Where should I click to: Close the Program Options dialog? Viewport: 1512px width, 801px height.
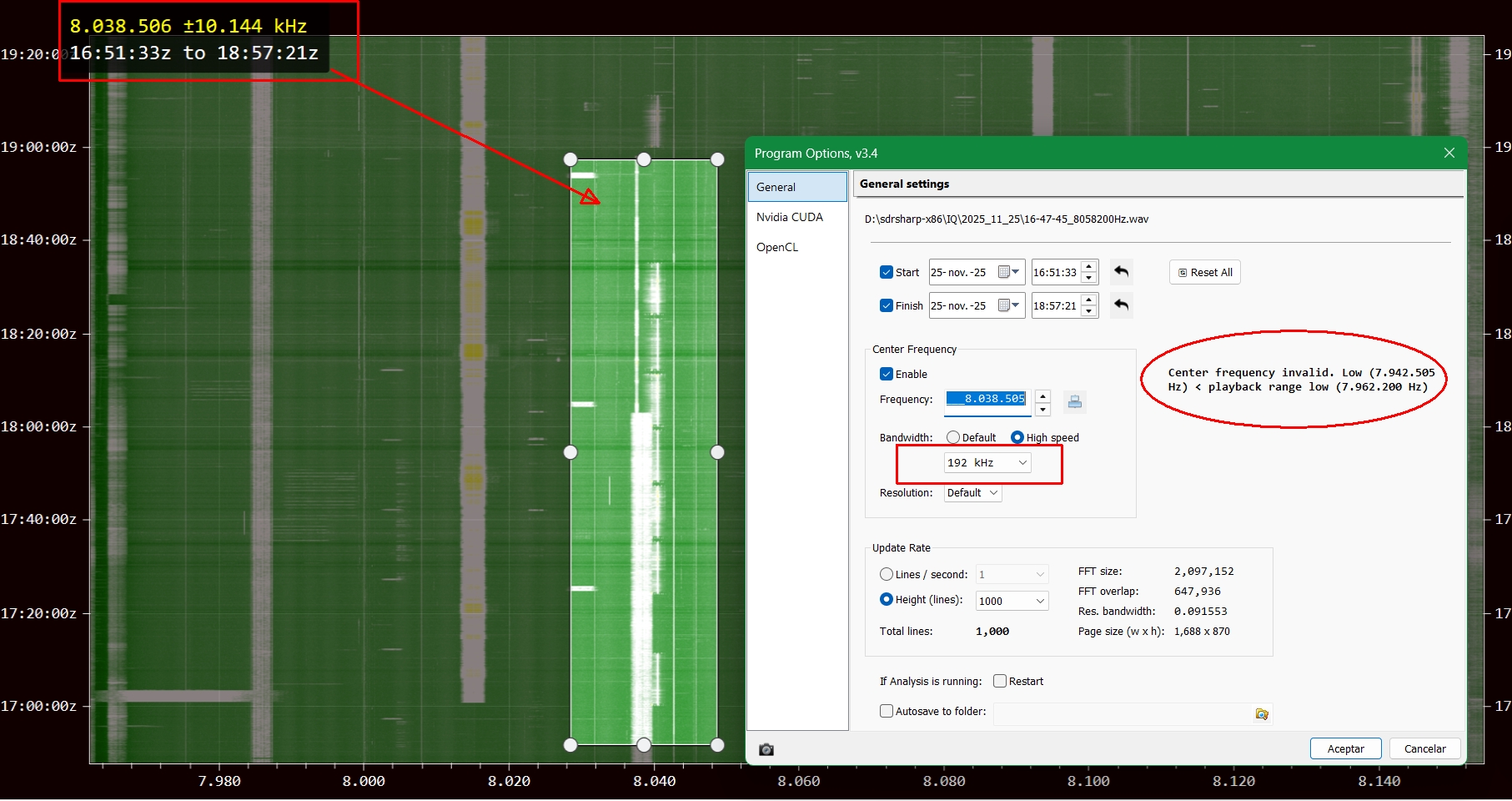coord(1449,154)
